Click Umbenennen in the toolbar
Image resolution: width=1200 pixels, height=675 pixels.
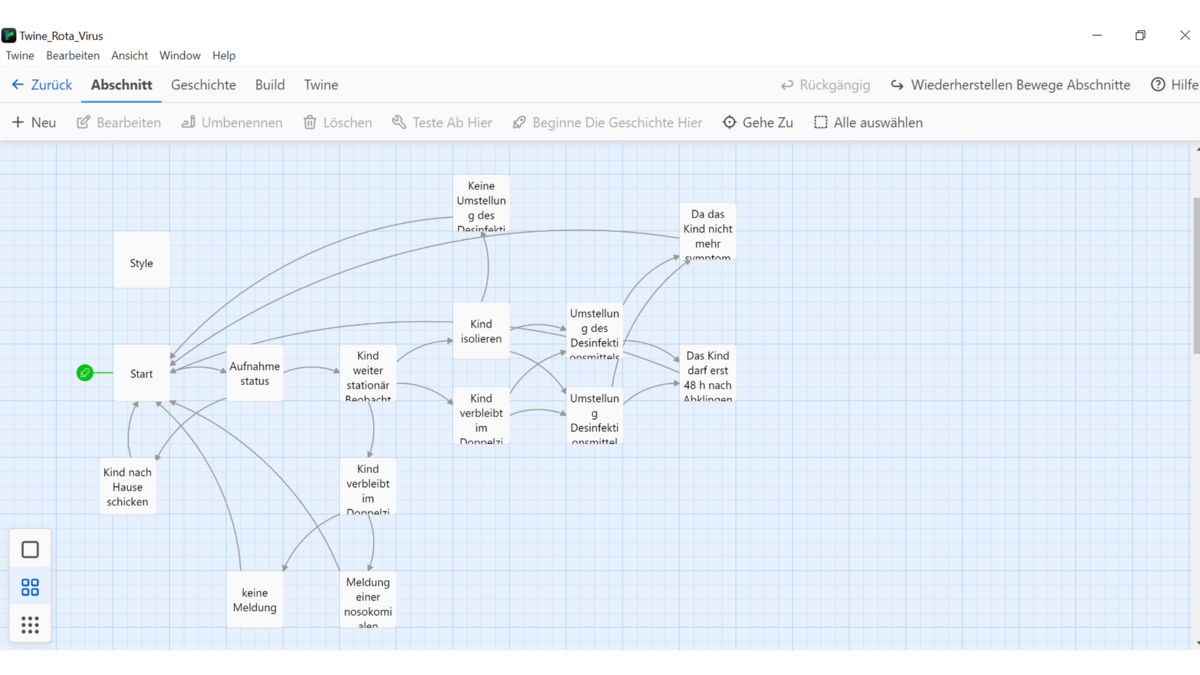point(231,122)
